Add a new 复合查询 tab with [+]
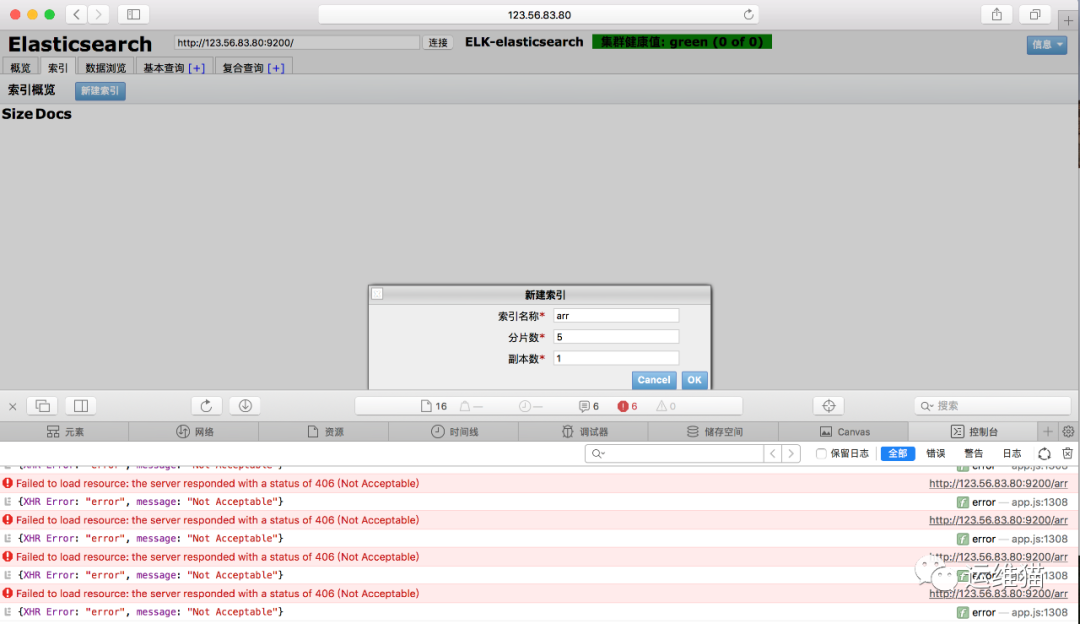The height and width of the screenshot is (624, 1080). click(276, 67)
